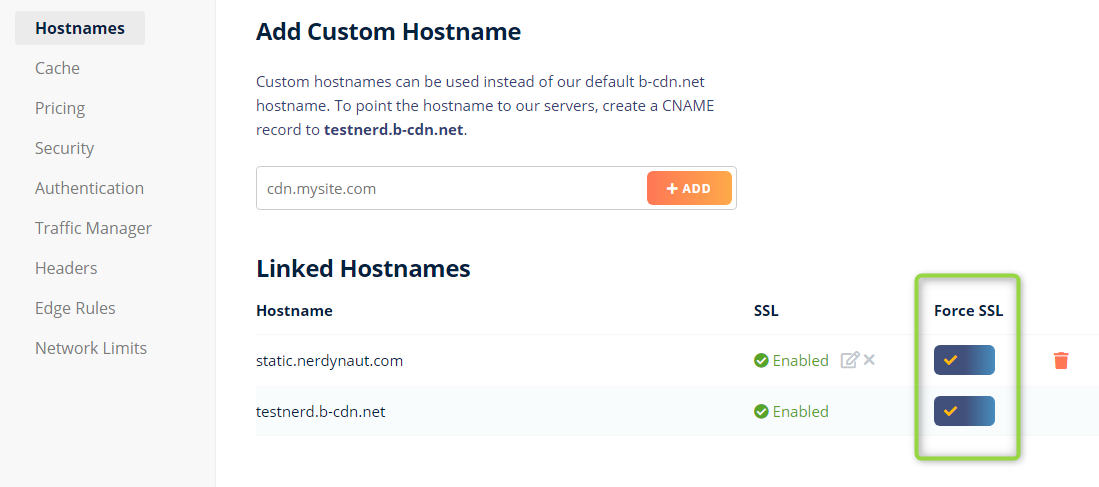This screenshot has height=487, width=1099.
Task: Open Authentication settings
Action: pyautogui.click(x=90, y=188)
